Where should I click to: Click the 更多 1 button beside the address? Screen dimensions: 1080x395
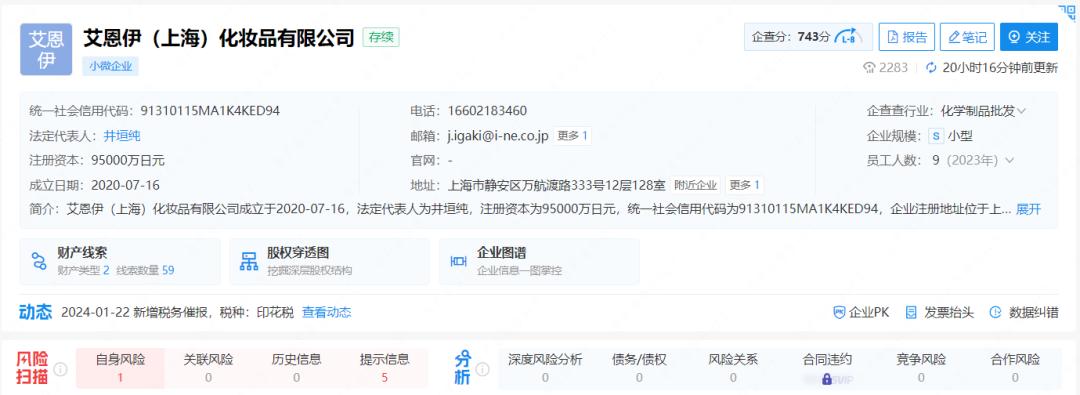pos(745,185)
